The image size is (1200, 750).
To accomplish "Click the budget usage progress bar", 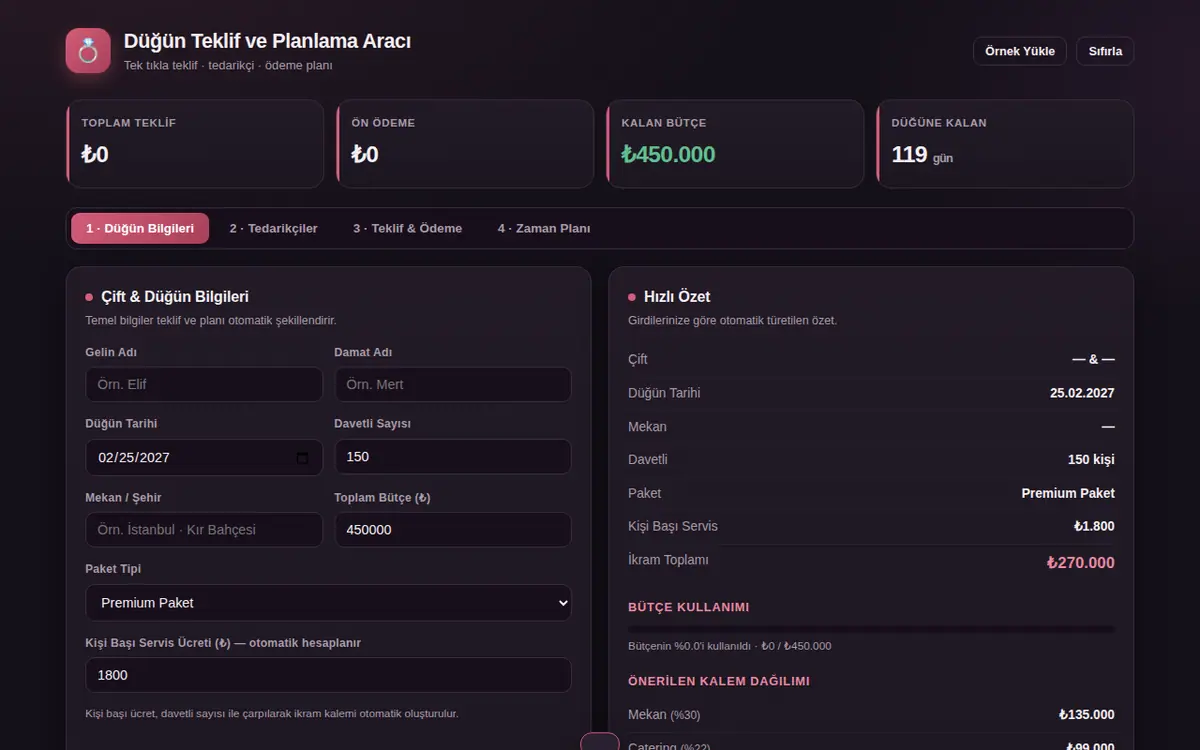I will coord(871,629).
